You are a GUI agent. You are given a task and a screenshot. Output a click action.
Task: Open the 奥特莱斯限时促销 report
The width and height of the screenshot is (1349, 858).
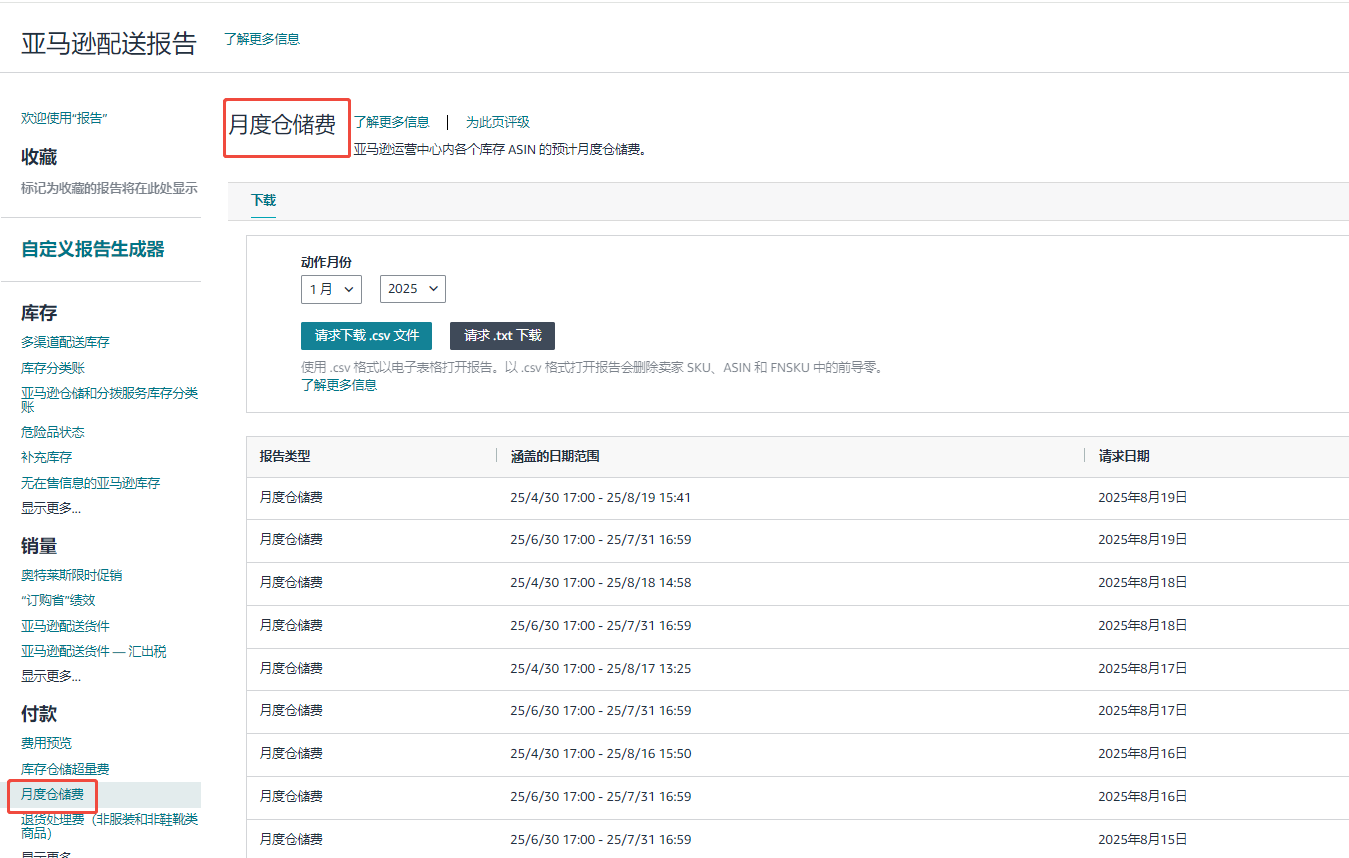pyautogui.click(x=72, y=575)
